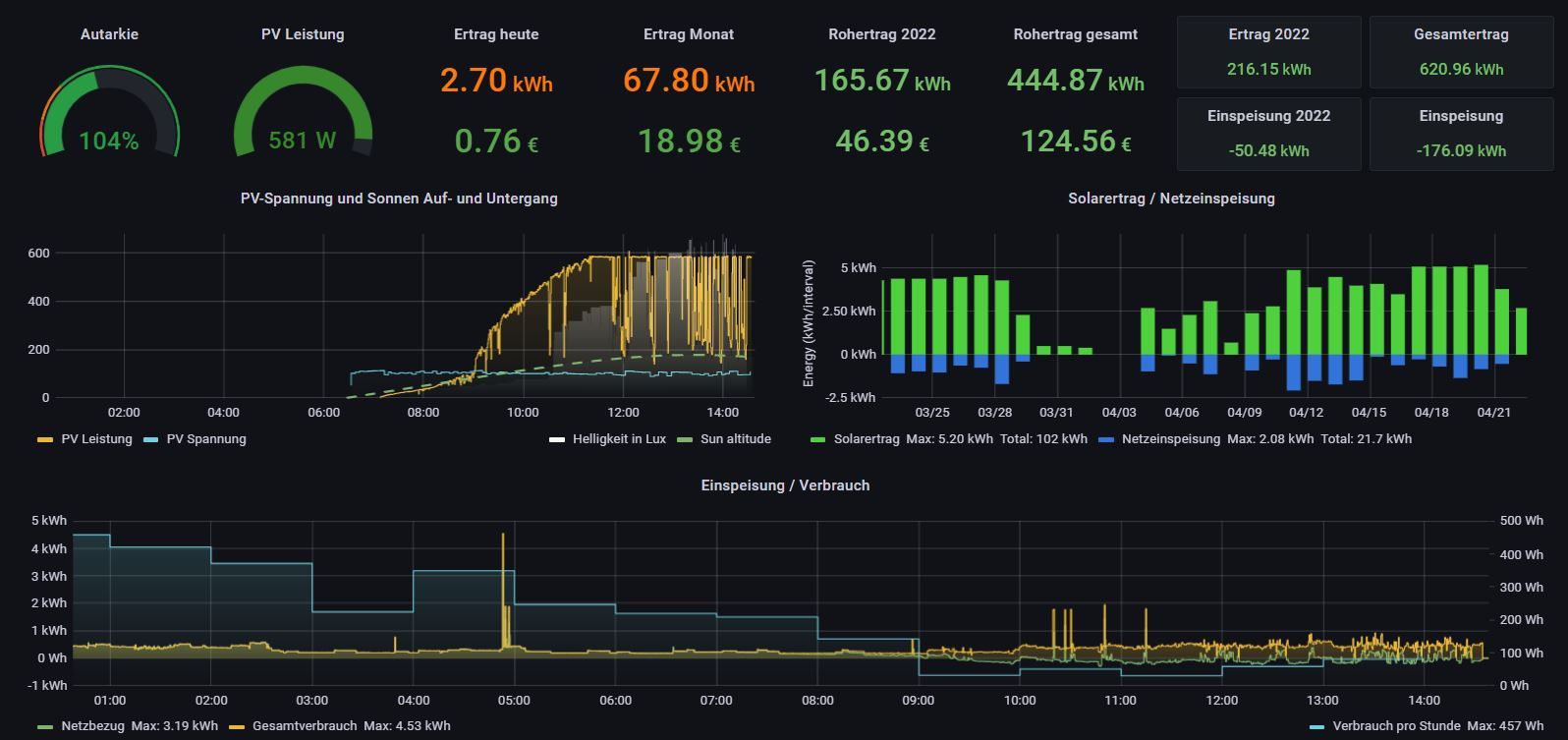
Task: Click Solarertrag legend stat Total: 102 kWh
Action: pyautogui.click(x=1043, y=439)
